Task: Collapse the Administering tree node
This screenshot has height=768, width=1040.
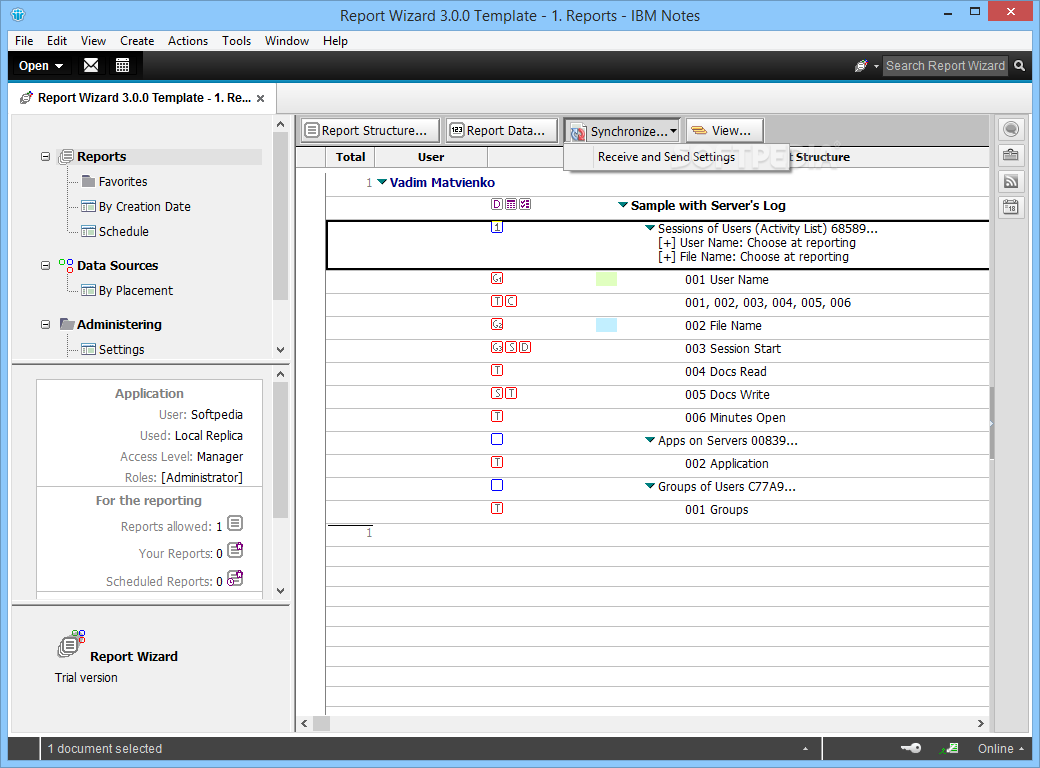Action: click(45, 324)
